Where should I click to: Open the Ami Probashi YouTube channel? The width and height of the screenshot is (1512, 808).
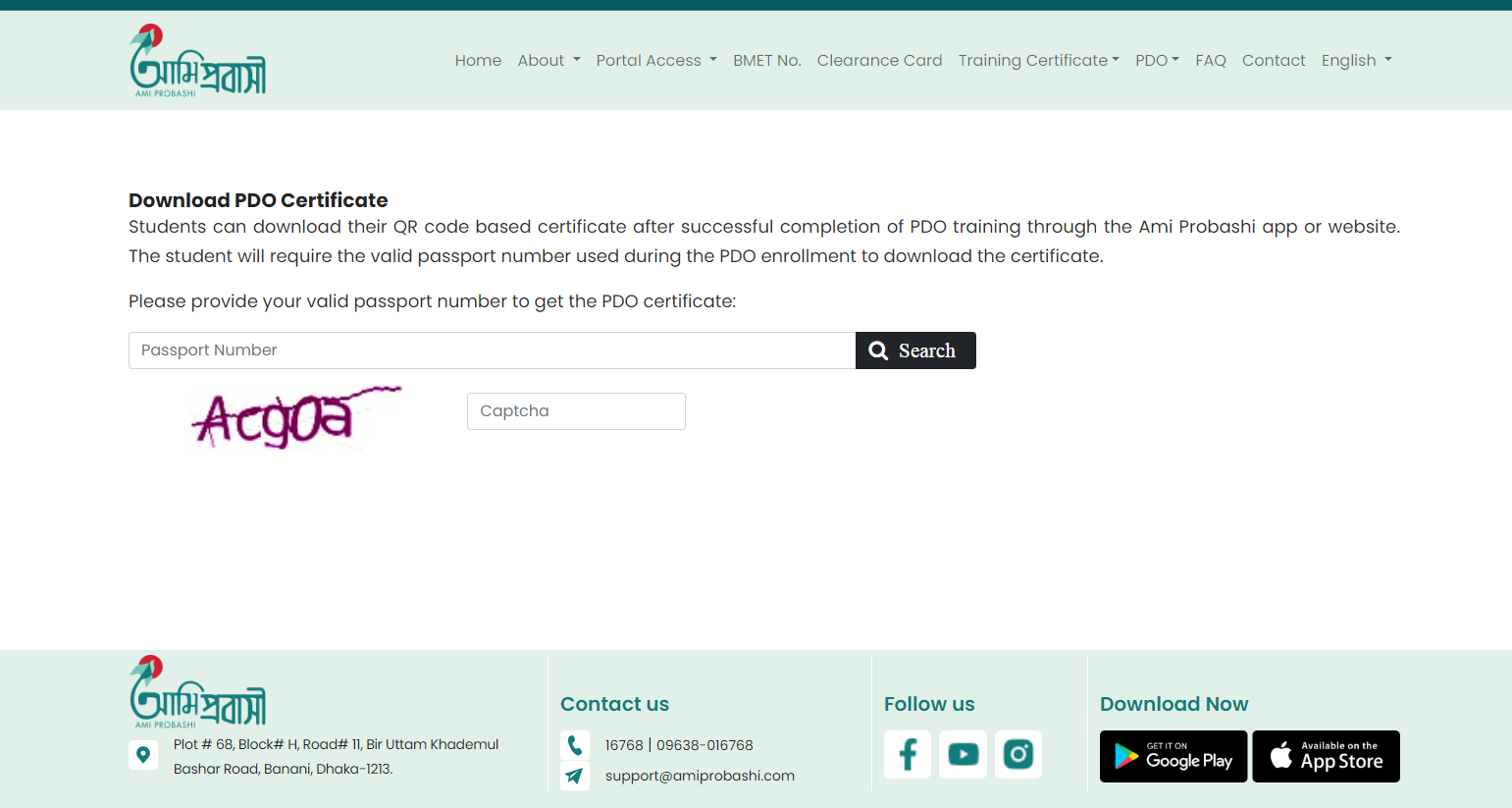click(963, 754)
